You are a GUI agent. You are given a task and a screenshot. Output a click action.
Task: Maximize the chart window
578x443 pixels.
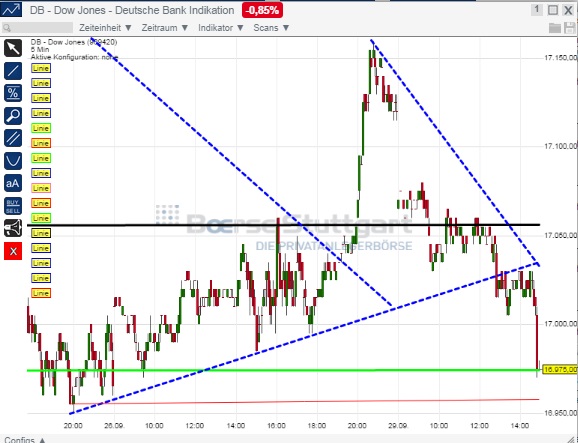[553, 10]
